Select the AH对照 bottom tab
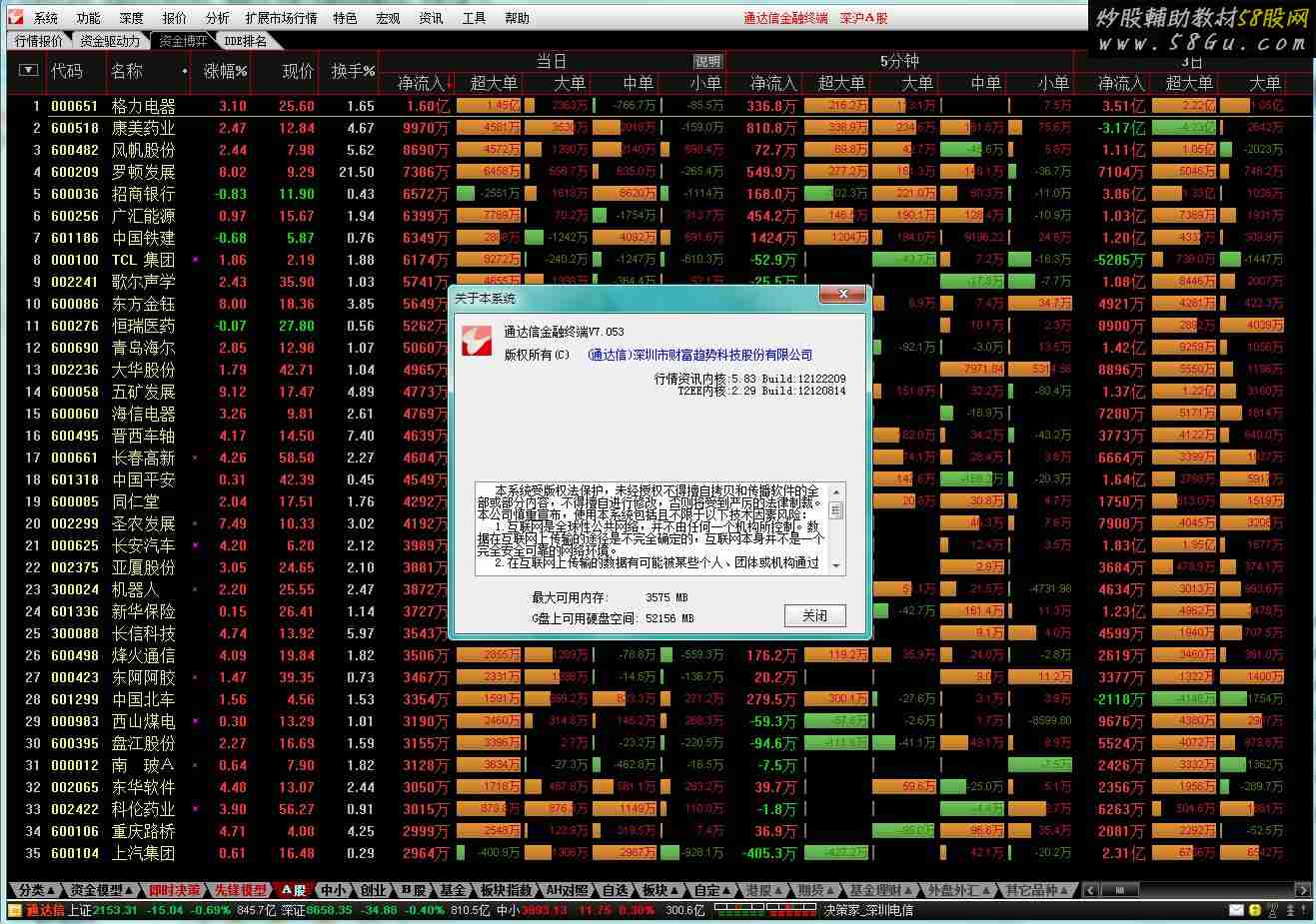This screenshot has height=924, width=1316. [568, 890]
